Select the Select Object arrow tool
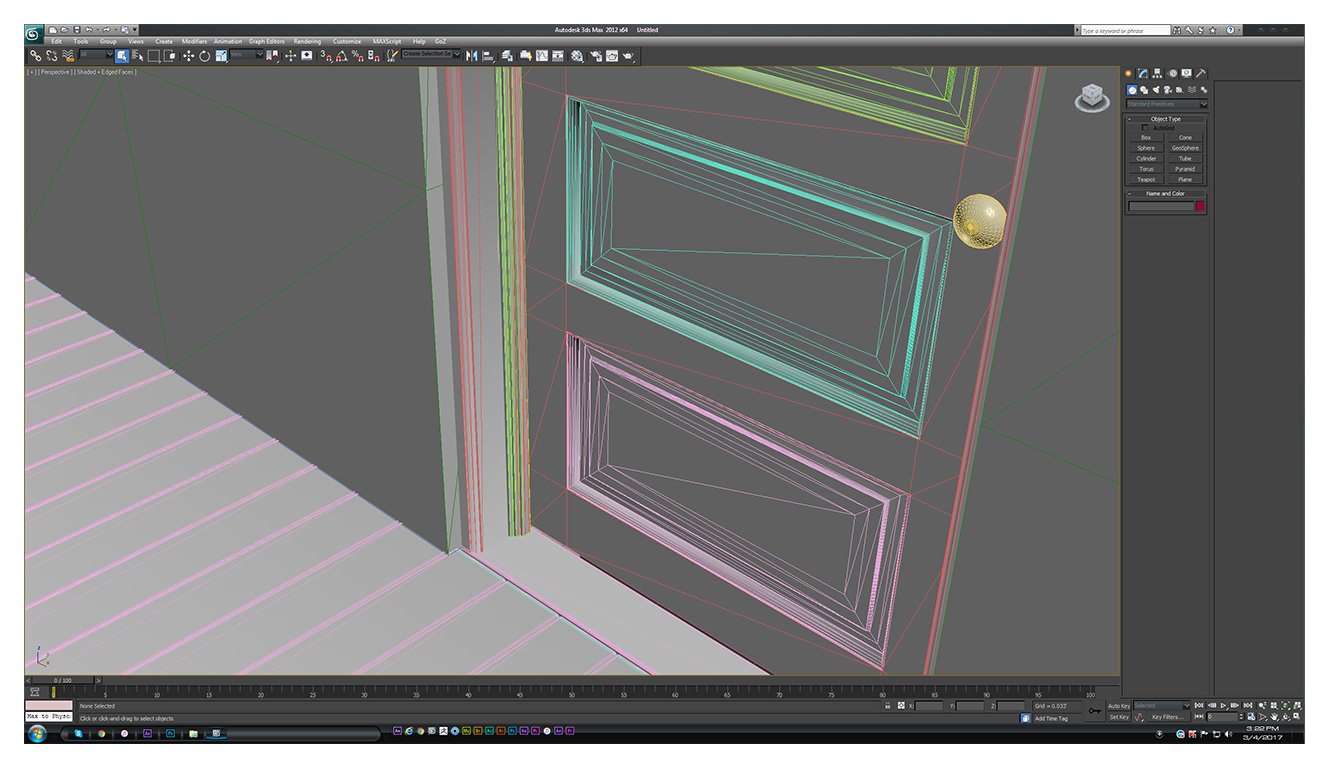The width and height of the screenshot is (1328, 768). [122, 56]
